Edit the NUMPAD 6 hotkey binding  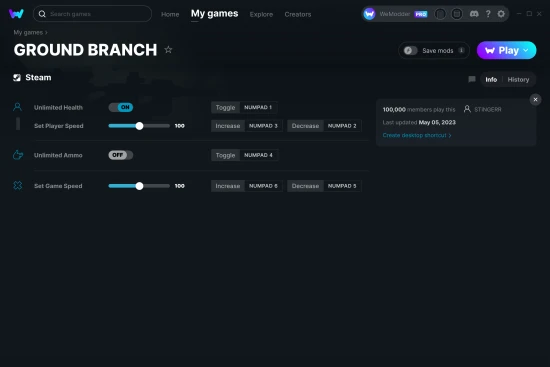tap(263, 186)
